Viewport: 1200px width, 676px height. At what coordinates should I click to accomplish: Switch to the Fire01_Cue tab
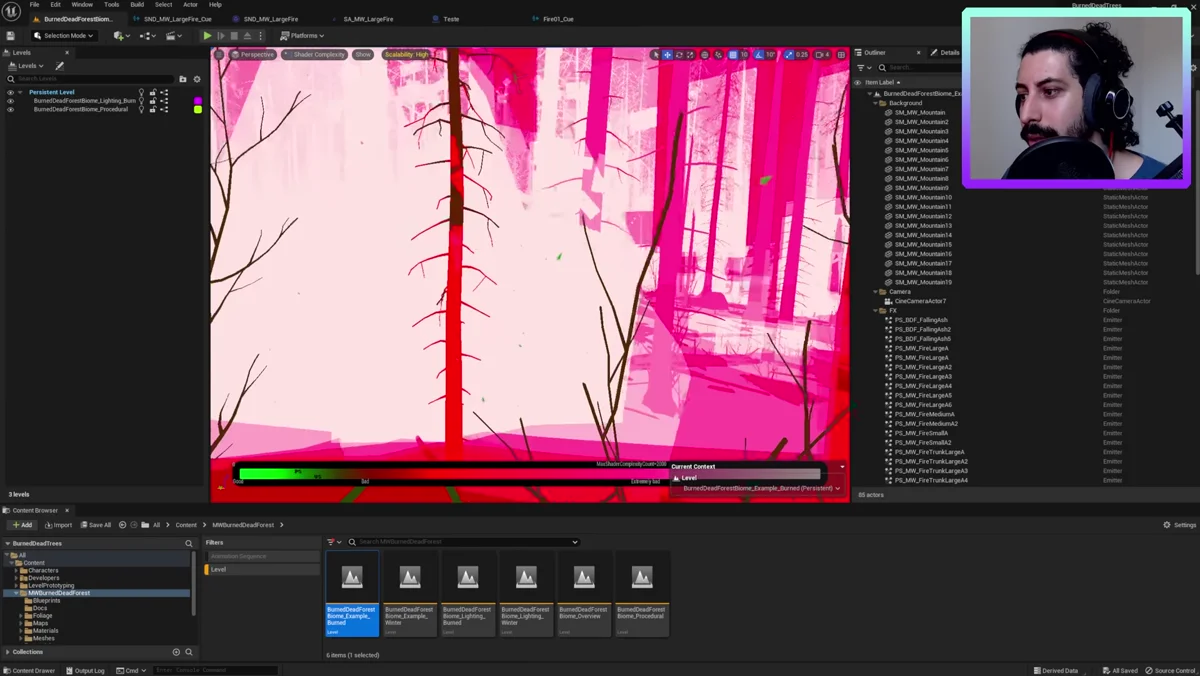click(x=558, y=19)
